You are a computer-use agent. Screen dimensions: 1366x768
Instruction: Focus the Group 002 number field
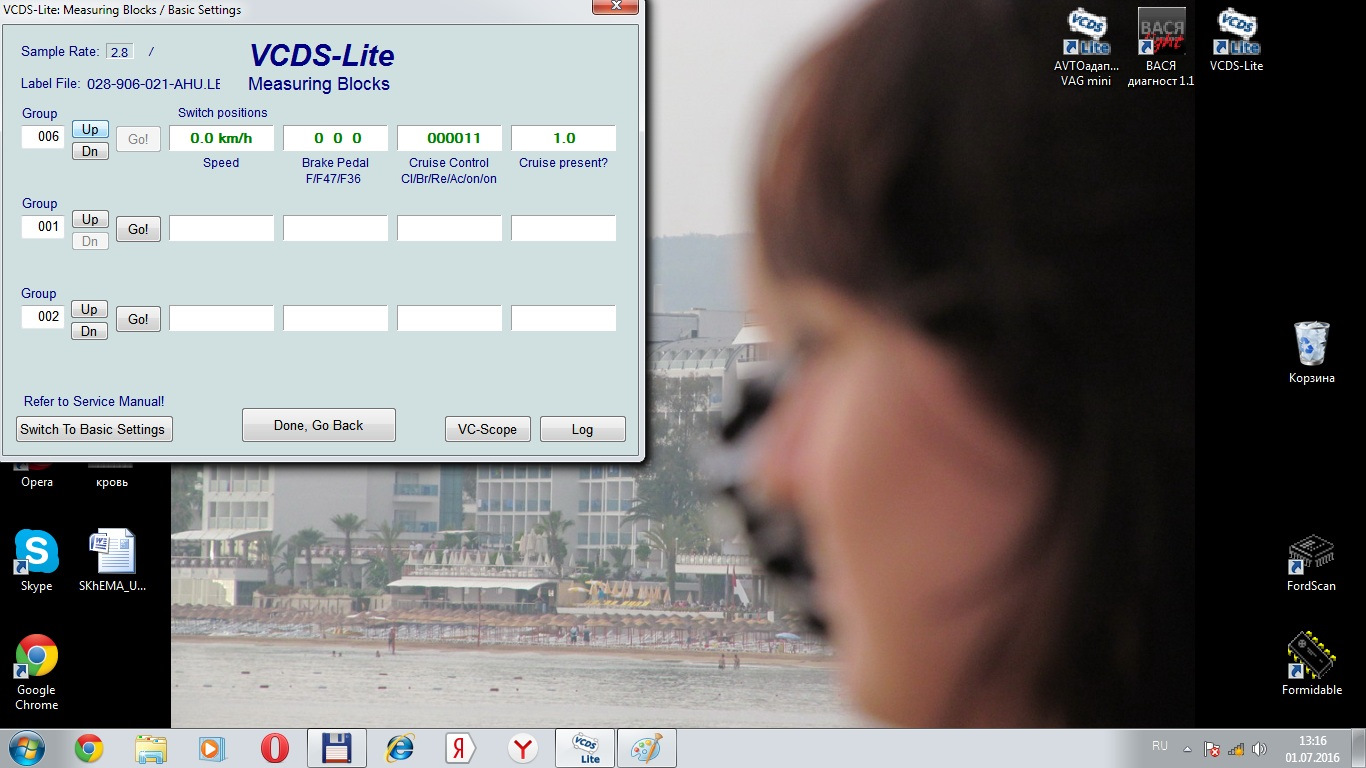pyautogui.click(x=43, y=317)
